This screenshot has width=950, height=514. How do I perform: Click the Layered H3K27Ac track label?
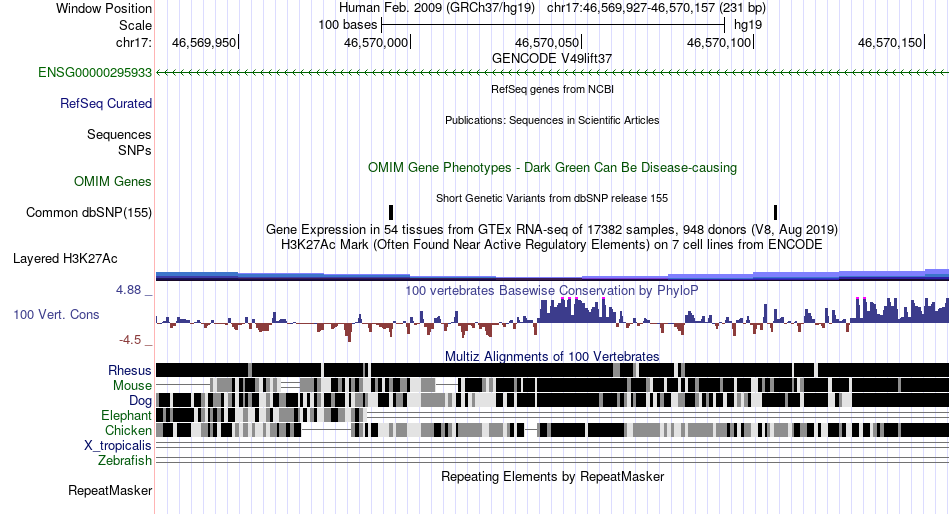coord(65,259)
